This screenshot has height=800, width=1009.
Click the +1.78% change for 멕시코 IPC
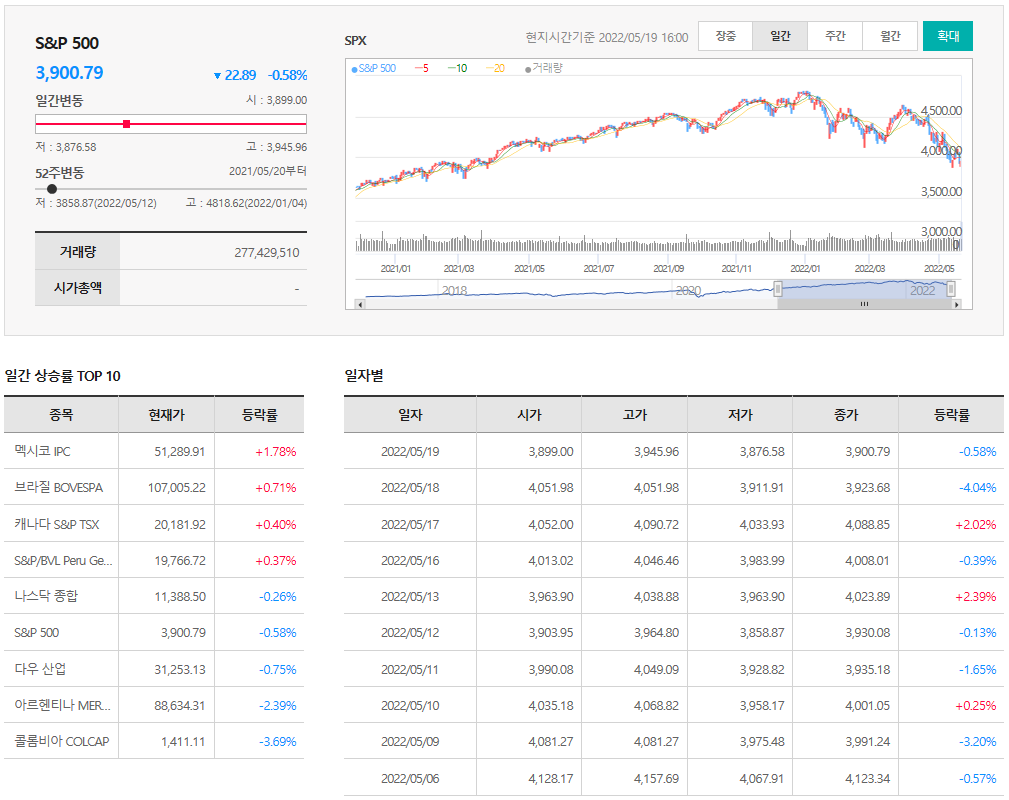click(275, 452)
